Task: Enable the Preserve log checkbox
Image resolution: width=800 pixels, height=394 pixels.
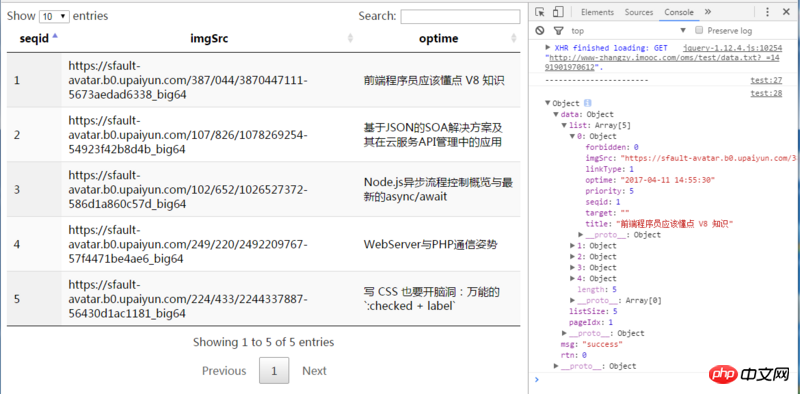Action: [x=699, y=30]
